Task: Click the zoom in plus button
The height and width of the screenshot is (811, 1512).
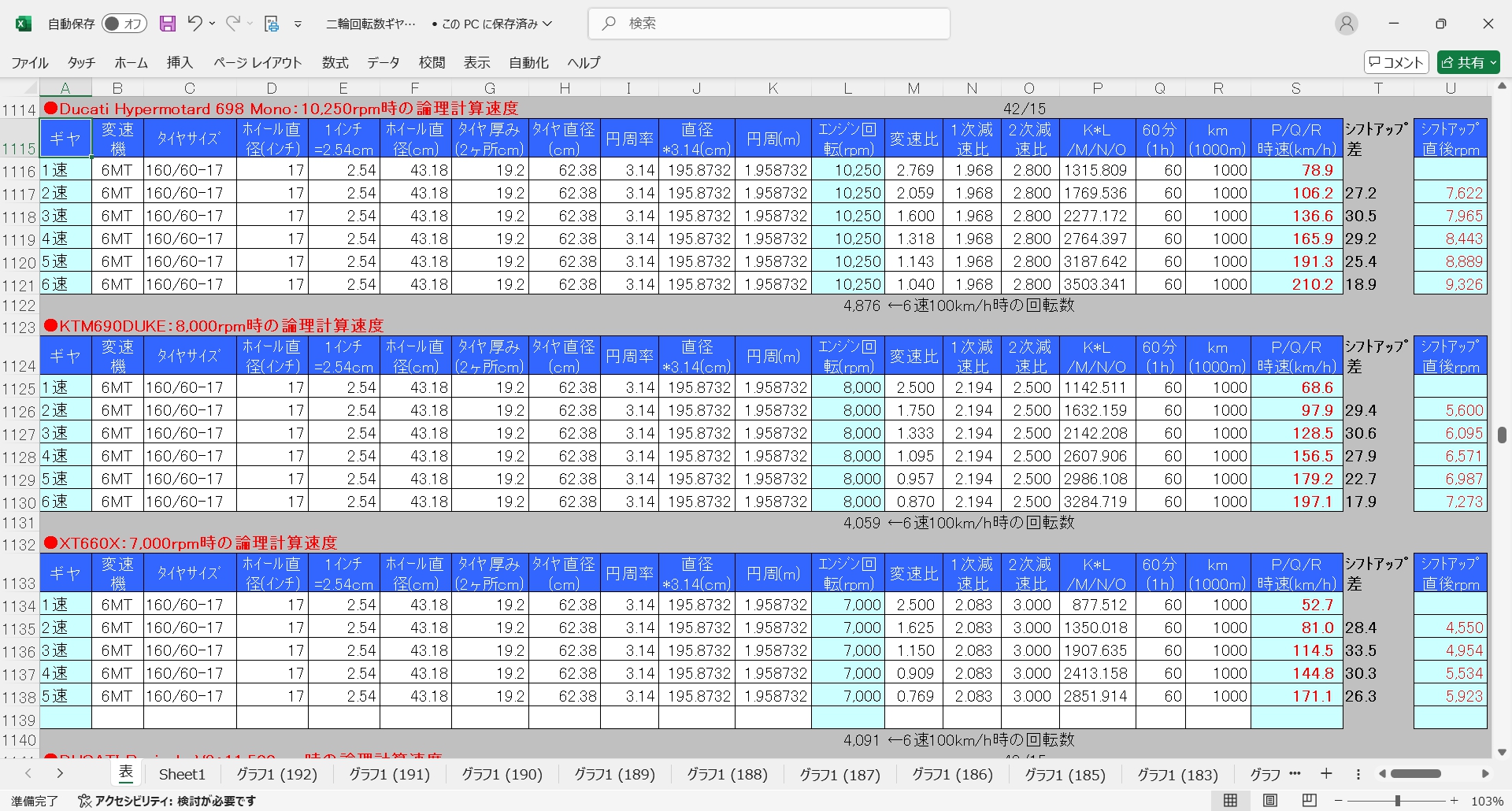Action: click(1455, 801)
